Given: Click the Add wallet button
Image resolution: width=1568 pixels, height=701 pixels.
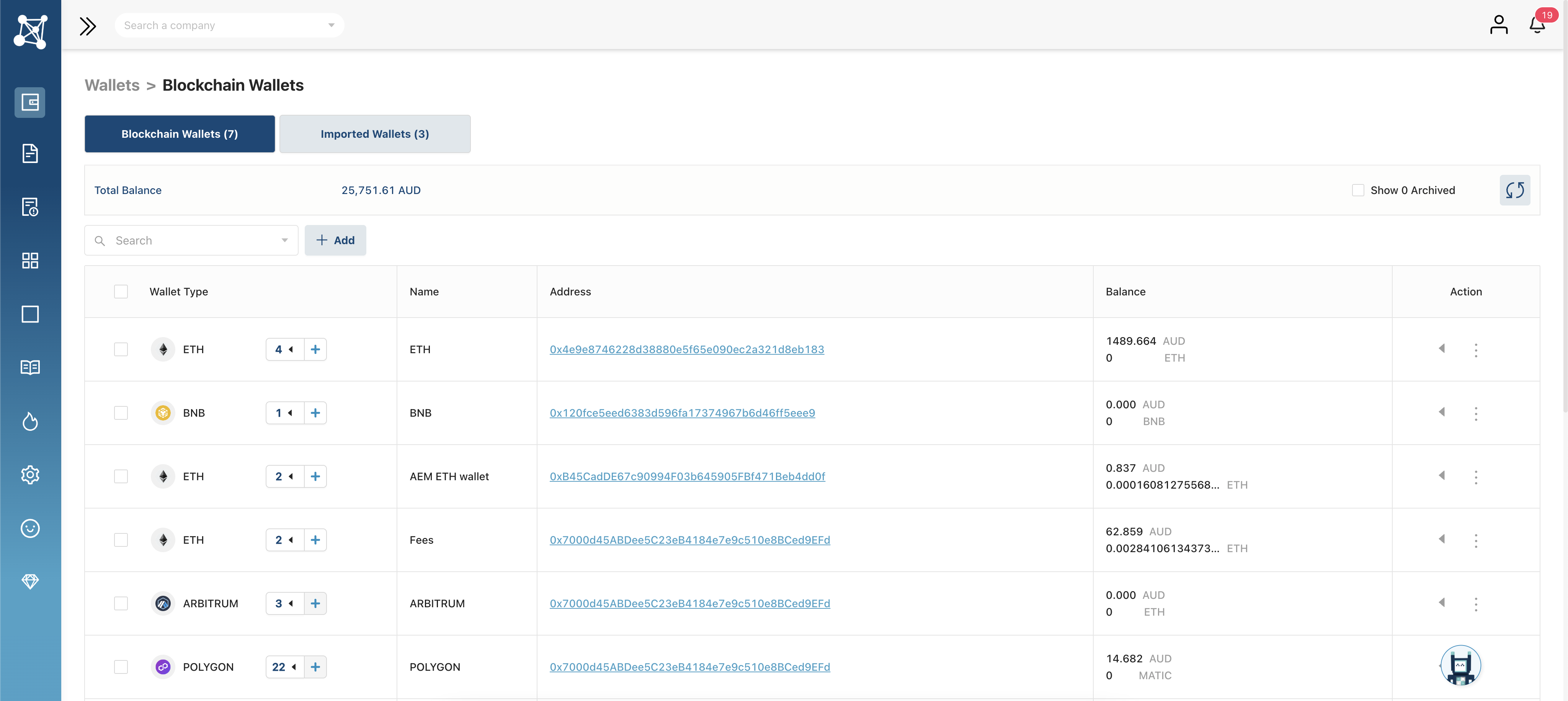Looking at the screenshot, I should click(335, 240).
